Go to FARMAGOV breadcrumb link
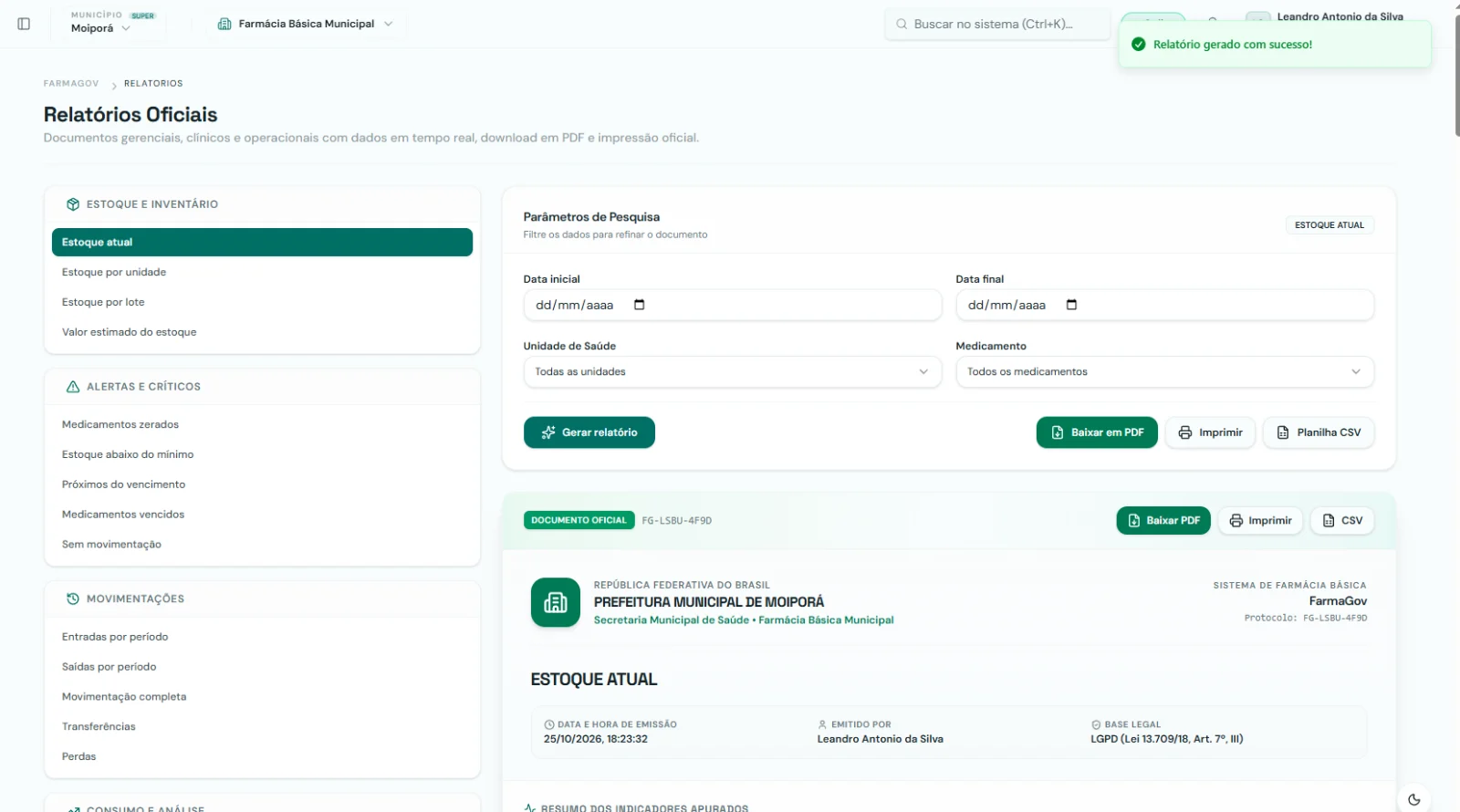Viewport: 1460px width, 812px height. (71, 84)
